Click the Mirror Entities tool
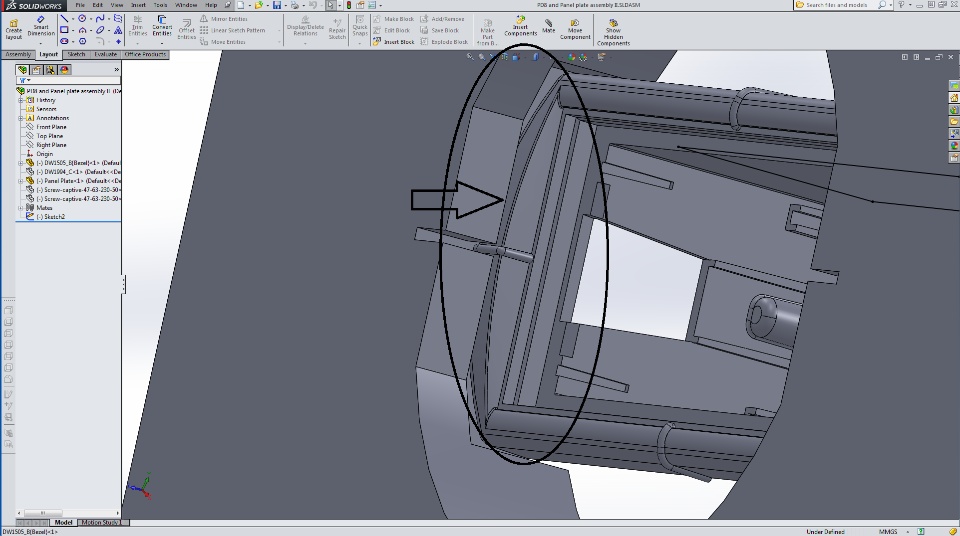This screenshot has height=536, width=960. point(223,19)
